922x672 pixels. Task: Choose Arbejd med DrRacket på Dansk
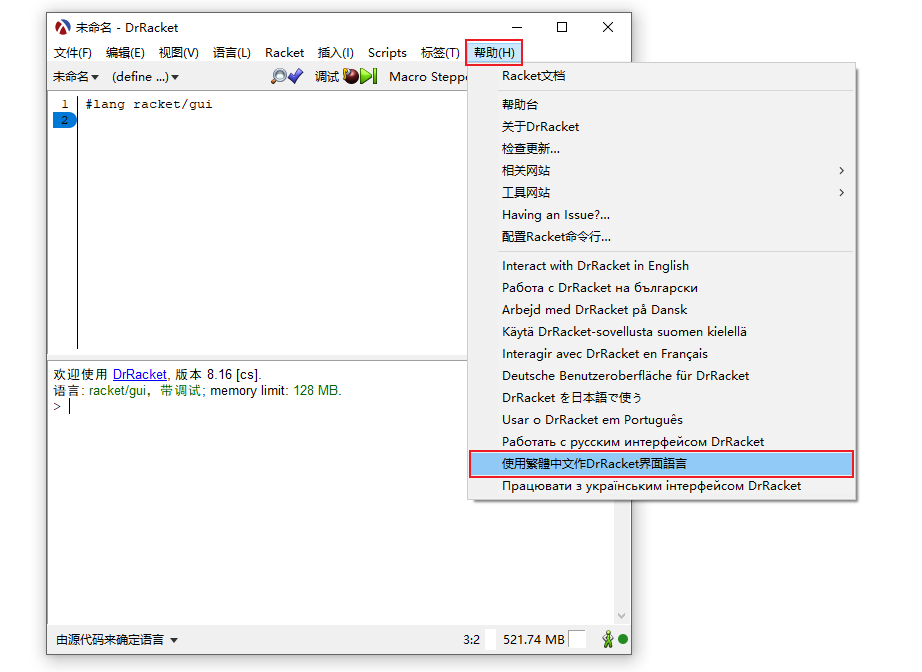tap(662, 310)
